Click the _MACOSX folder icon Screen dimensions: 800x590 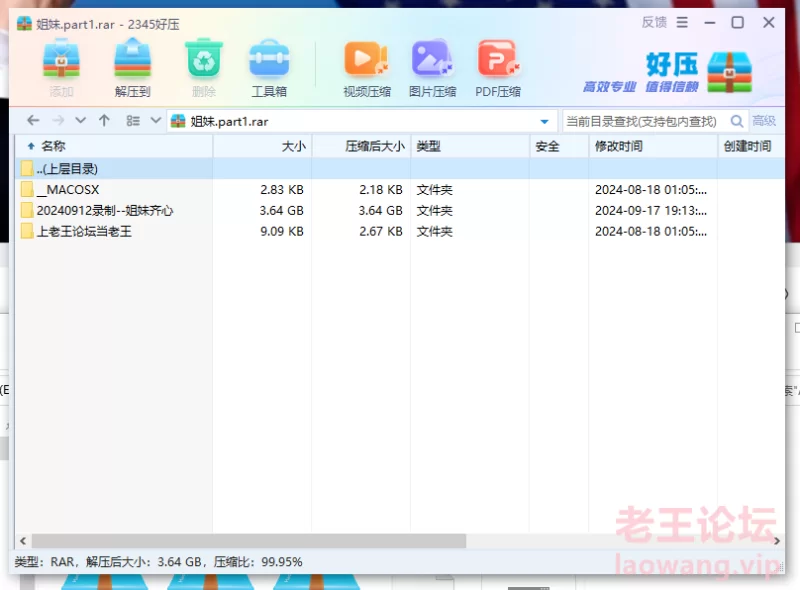point(28,189)
